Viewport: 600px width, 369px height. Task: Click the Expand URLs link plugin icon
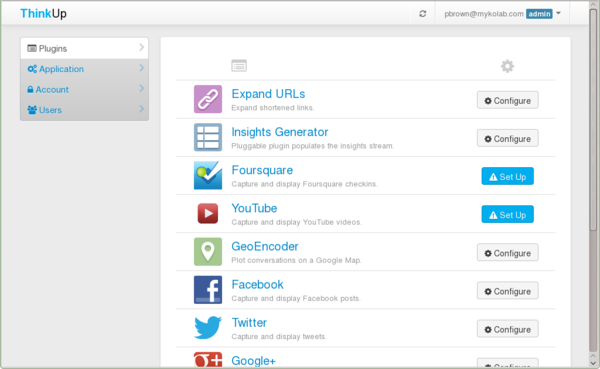click(x=208, y=99)
